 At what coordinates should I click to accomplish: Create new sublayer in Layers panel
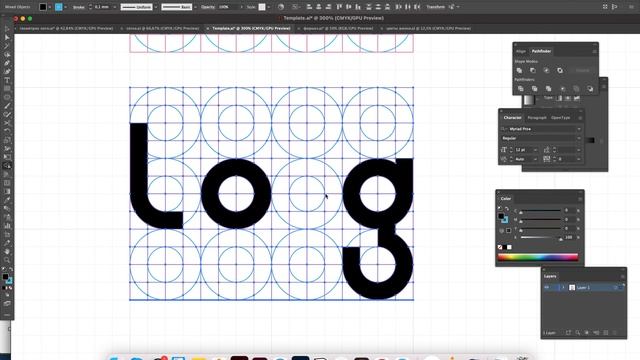click(x=596, y=333)
